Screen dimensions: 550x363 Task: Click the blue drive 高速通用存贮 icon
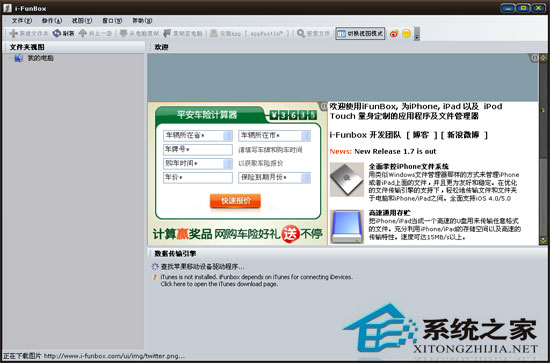347,226
